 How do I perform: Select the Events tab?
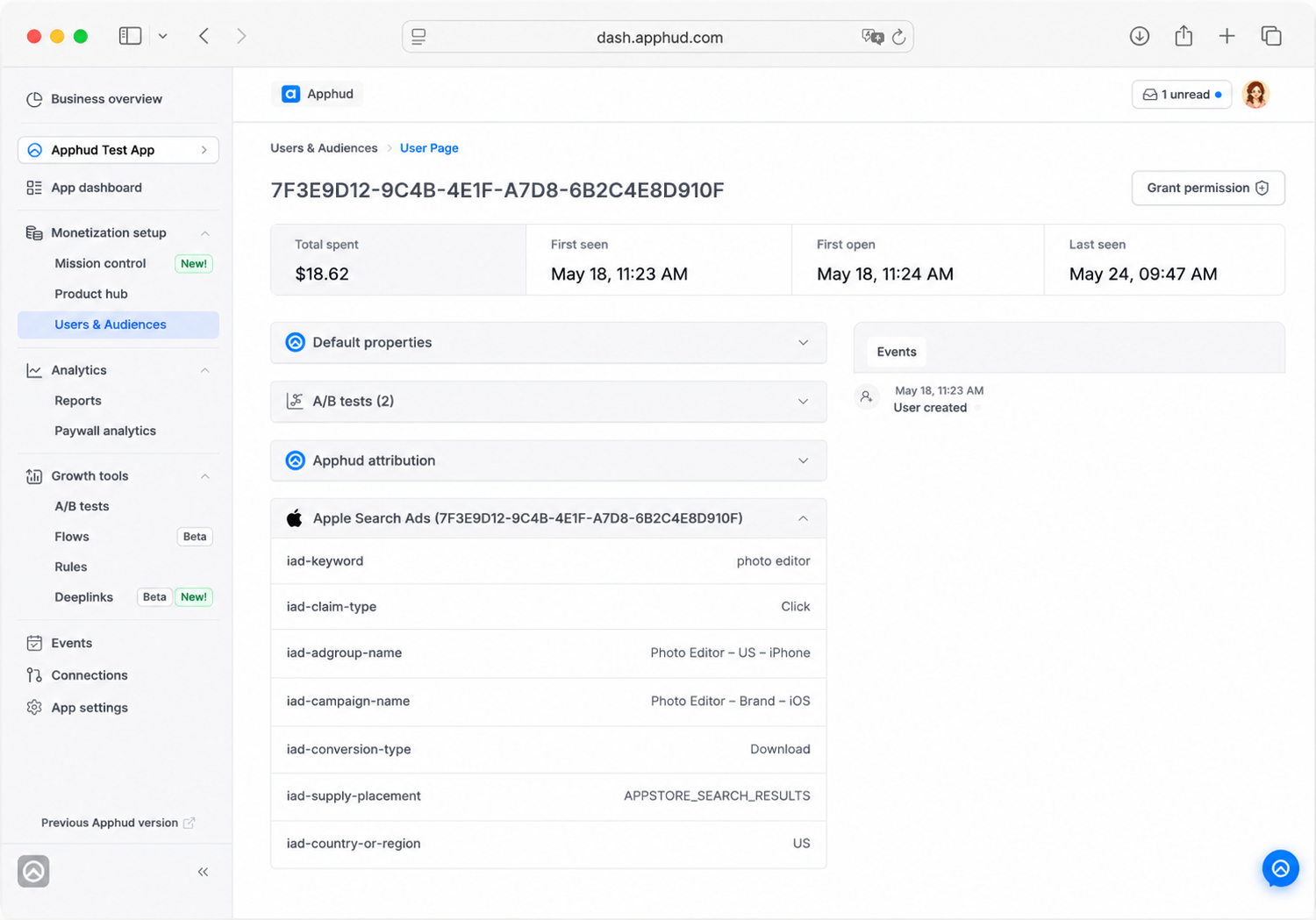pos(897,352)
